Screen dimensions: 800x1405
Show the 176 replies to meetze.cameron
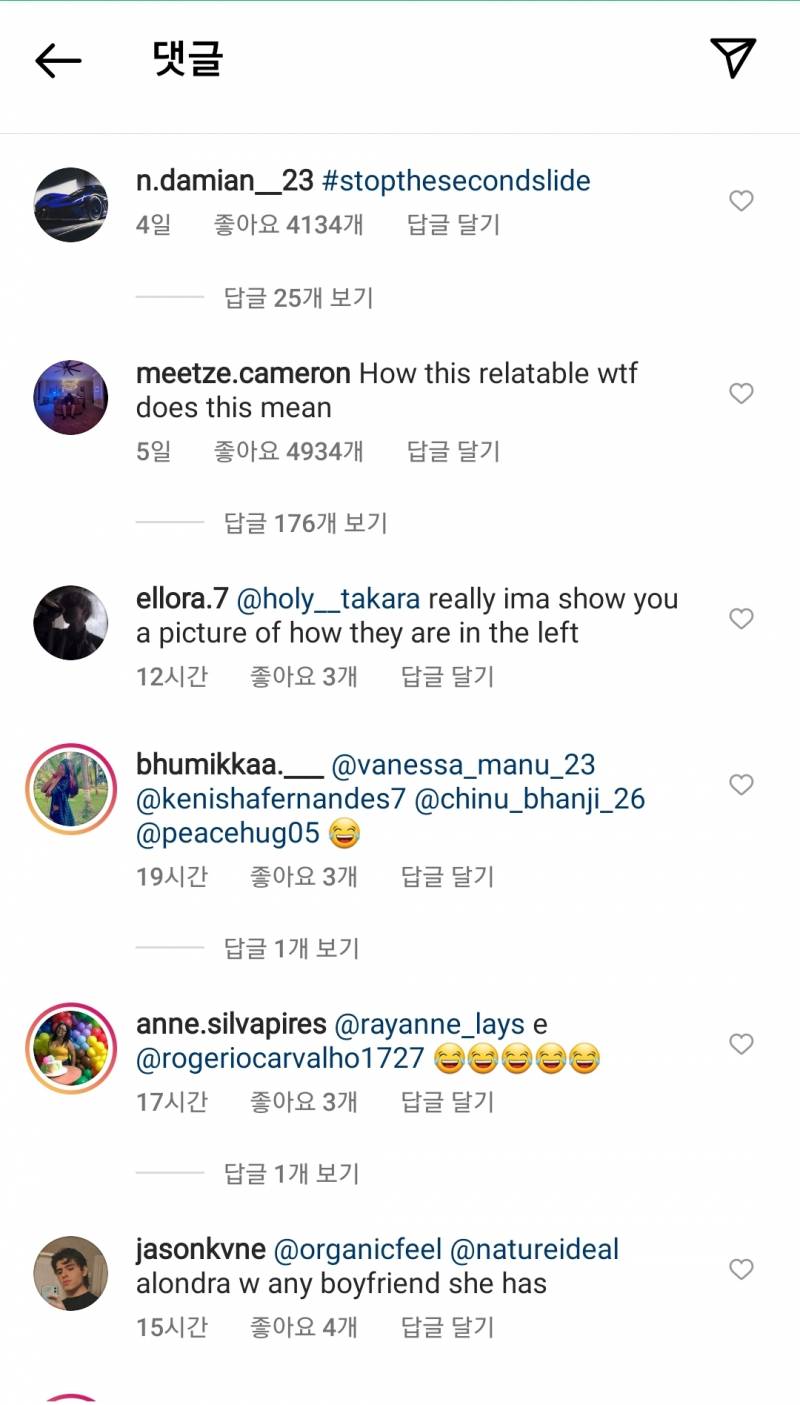coord(305,523)
